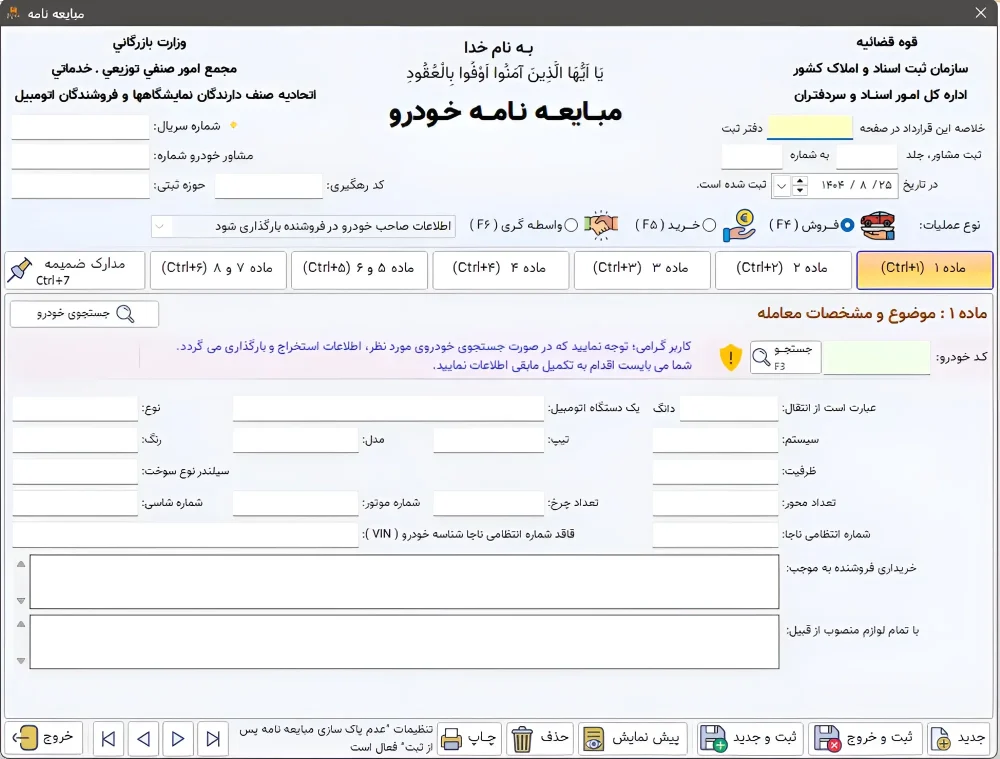Open the اطلاعات صاحب خودرو dropdown
The height and width of the screenshot is (759, 1000).
tap(161, 226)
